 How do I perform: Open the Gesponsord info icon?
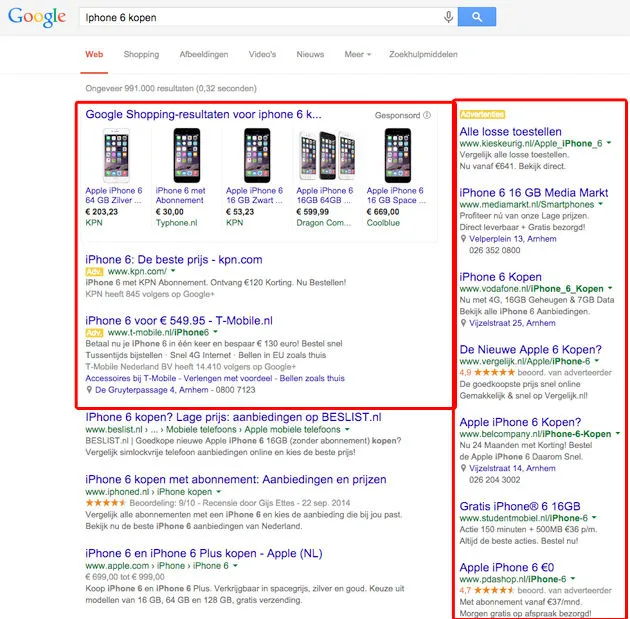[427, 115]
